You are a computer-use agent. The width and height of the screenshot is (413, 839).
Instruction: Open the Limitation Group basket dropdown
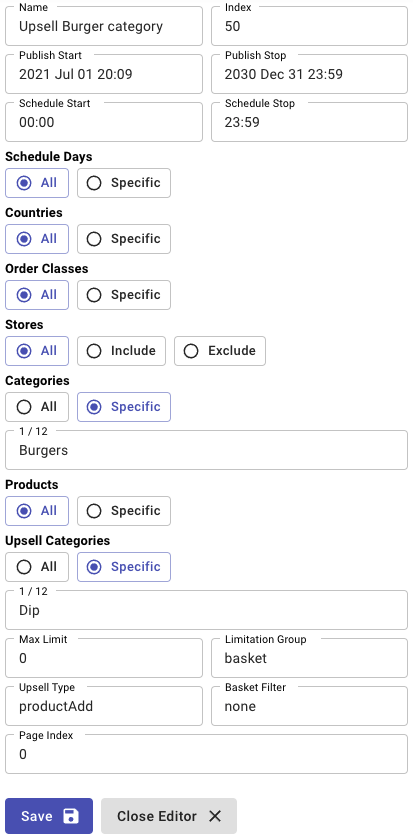[309, 658]
